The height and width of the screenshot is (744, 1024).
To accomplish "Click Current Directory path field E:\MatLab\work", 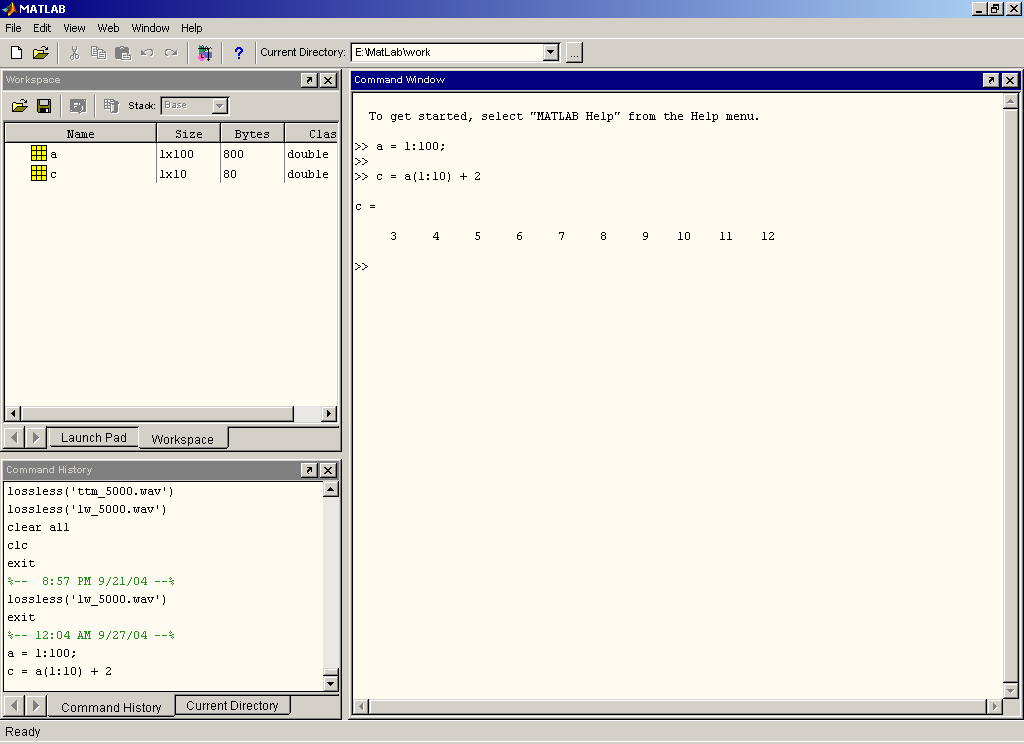I will (x=447, y=52).
